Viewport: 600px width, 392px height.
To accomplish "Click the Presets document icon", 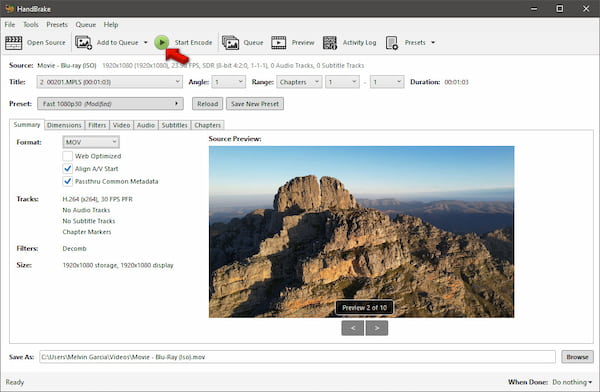I will pos(392,42).
